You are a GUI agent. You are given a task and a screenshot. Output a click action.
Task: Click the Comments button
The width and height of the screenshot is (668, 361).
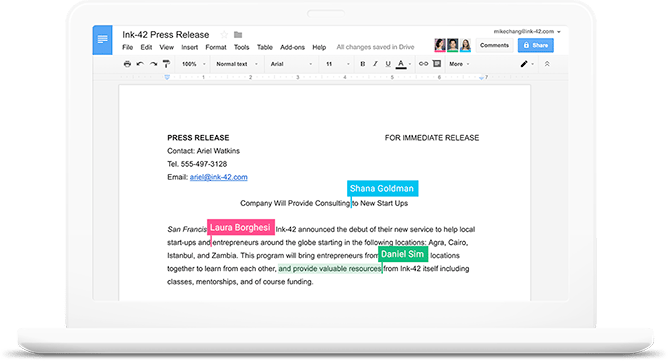(x=494, y=45)
